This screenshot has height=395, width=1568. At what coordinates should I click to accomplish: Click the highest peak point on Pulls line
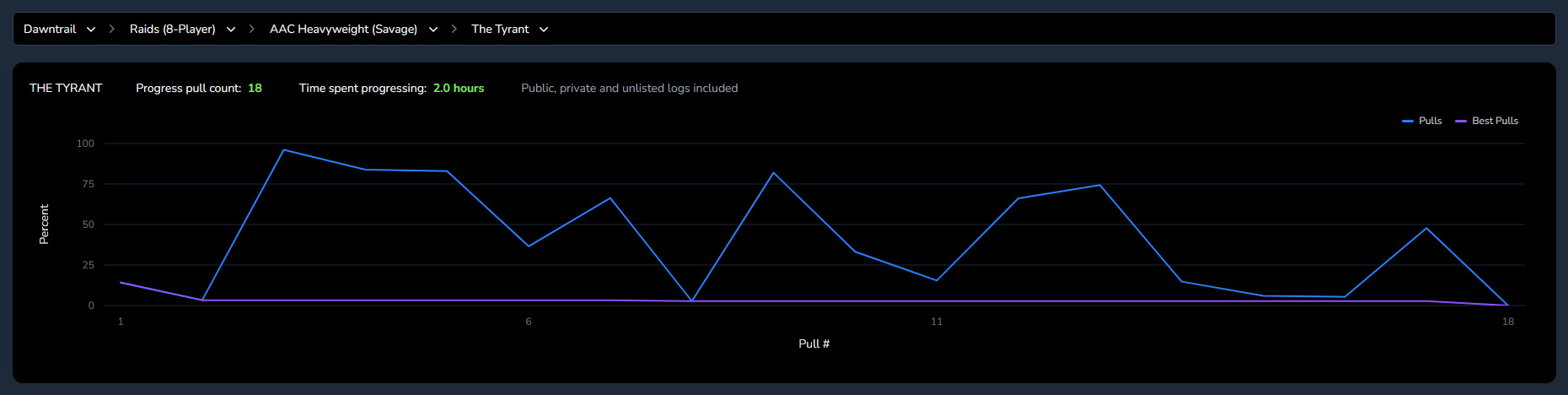[284, 150]
